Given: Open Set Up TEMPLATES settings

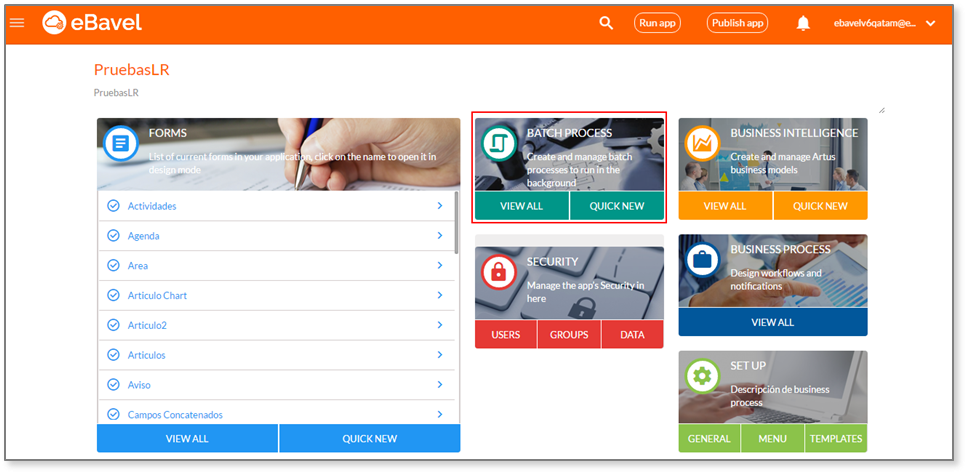Looking at the screenshot, I should point(836,439).
